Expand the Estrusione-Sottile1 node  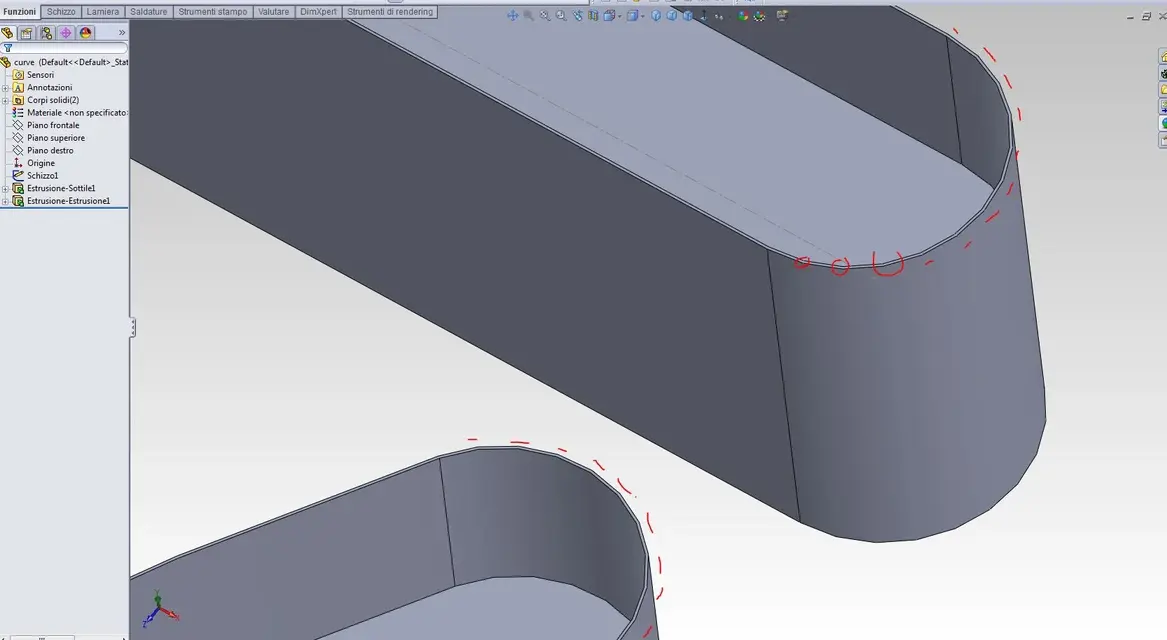click(5, 189)
